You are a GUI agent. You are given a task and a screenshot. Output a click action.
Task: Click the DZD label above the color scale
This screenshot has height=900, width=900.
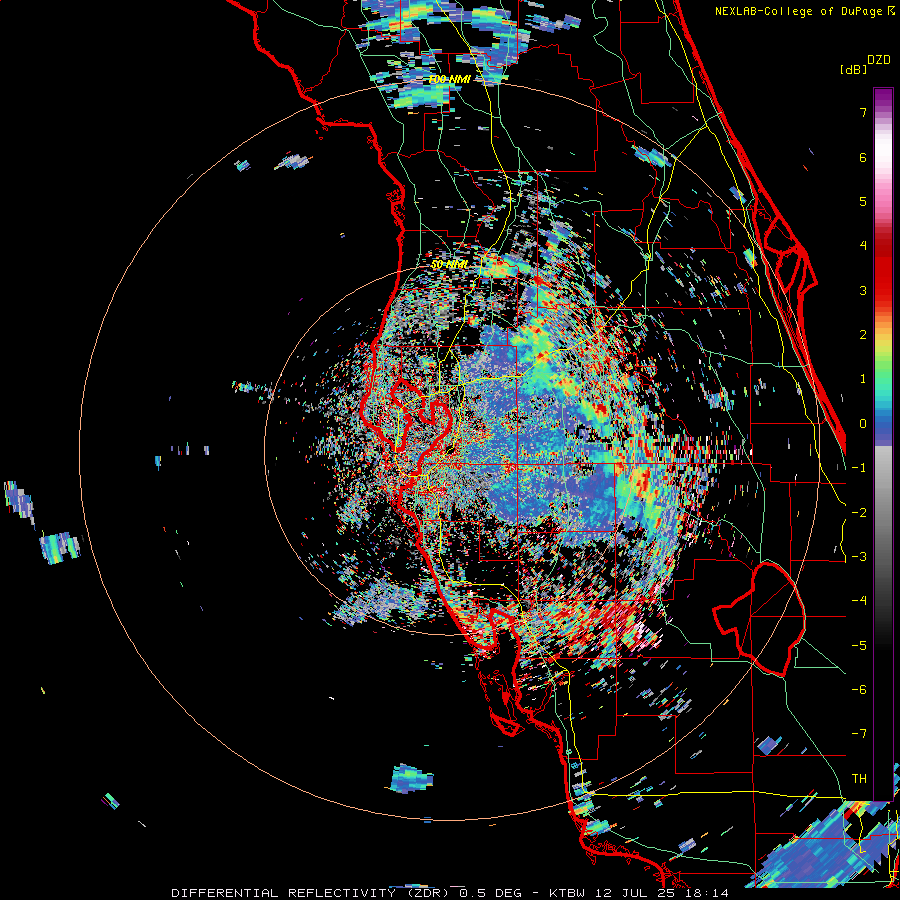(879, 60)
